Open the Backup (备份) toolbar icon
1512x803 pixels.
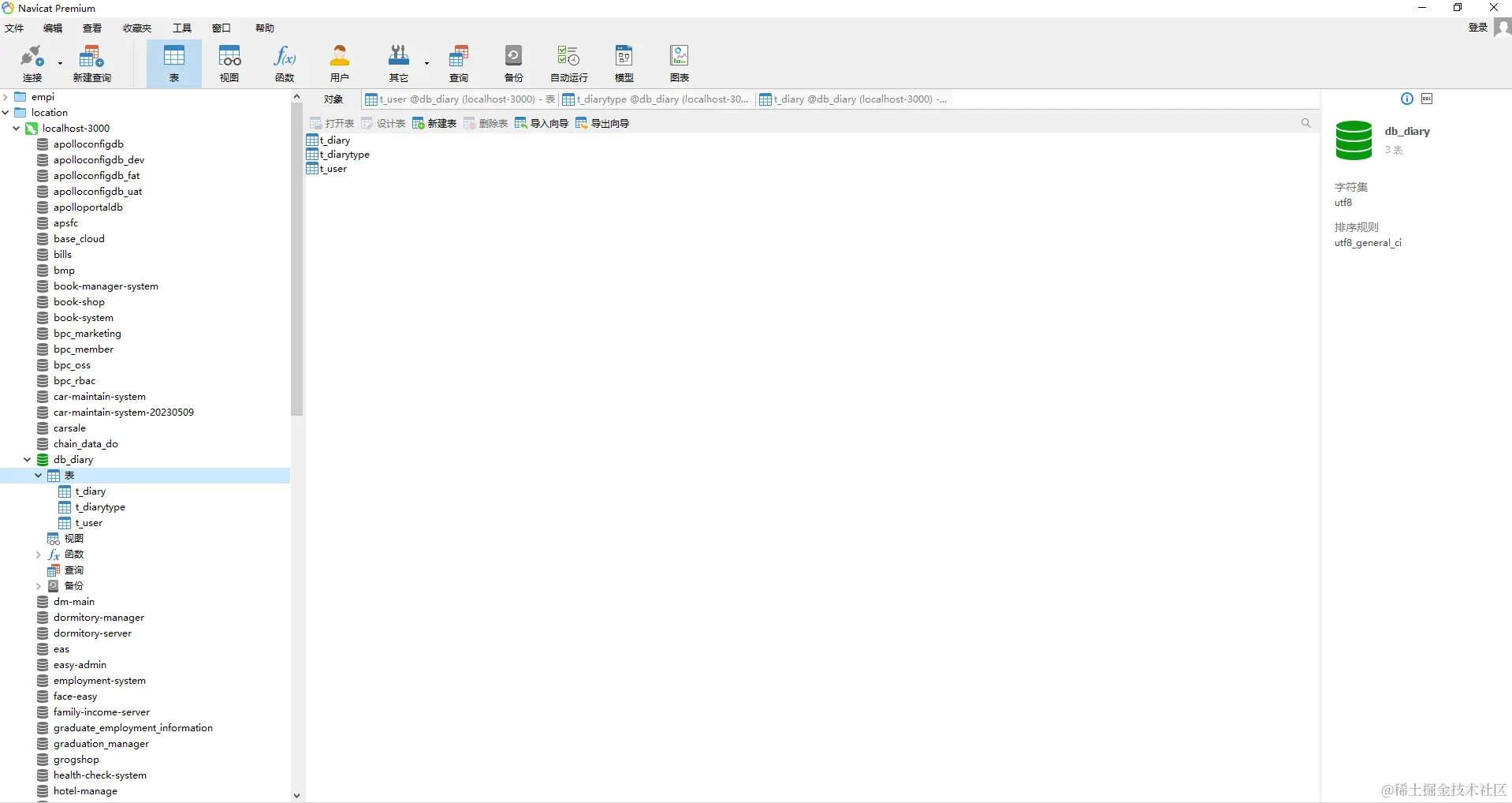pyautogui.click(x=514, y=63)
